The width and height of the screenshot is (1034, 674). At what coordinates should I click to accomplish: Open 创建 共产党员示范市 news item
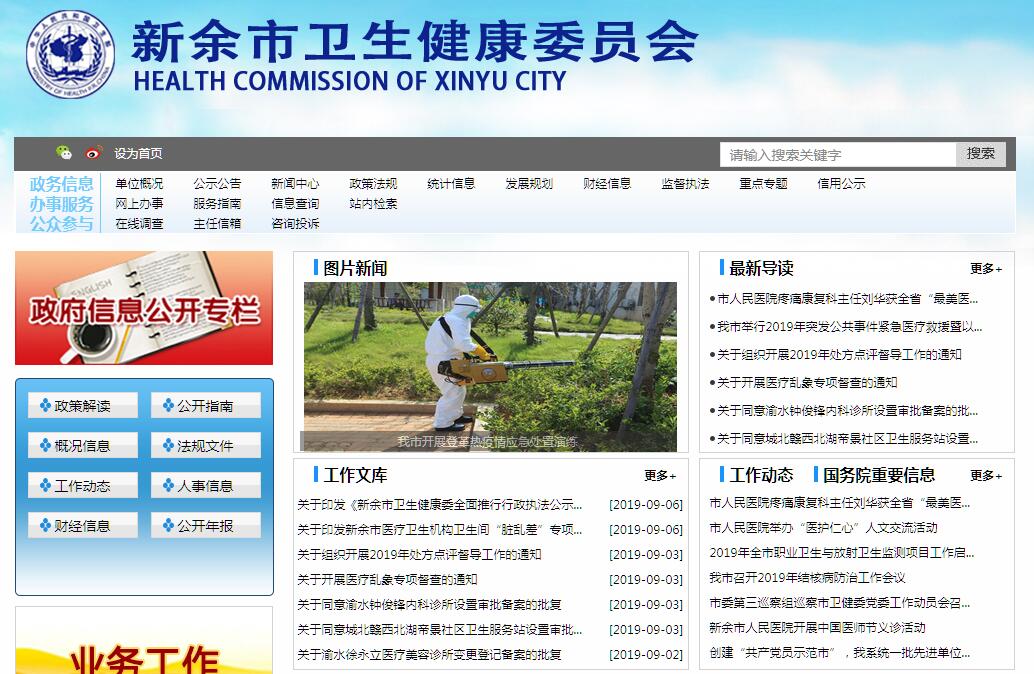coord(839,653)
